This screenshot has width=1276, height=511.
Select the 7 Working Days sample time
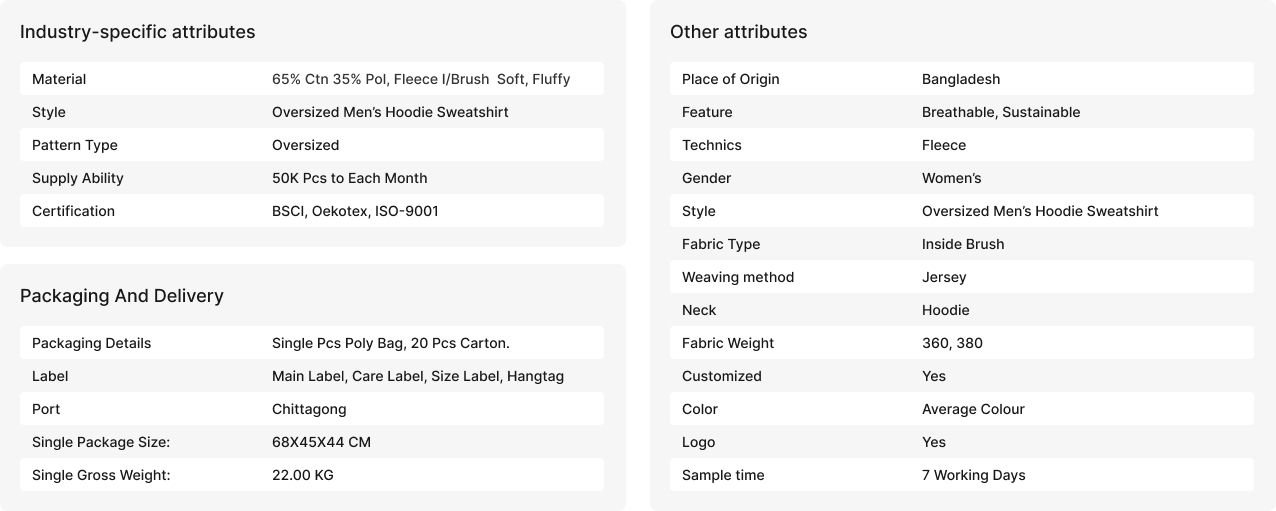pyautogui.click(x=973, y=475)
